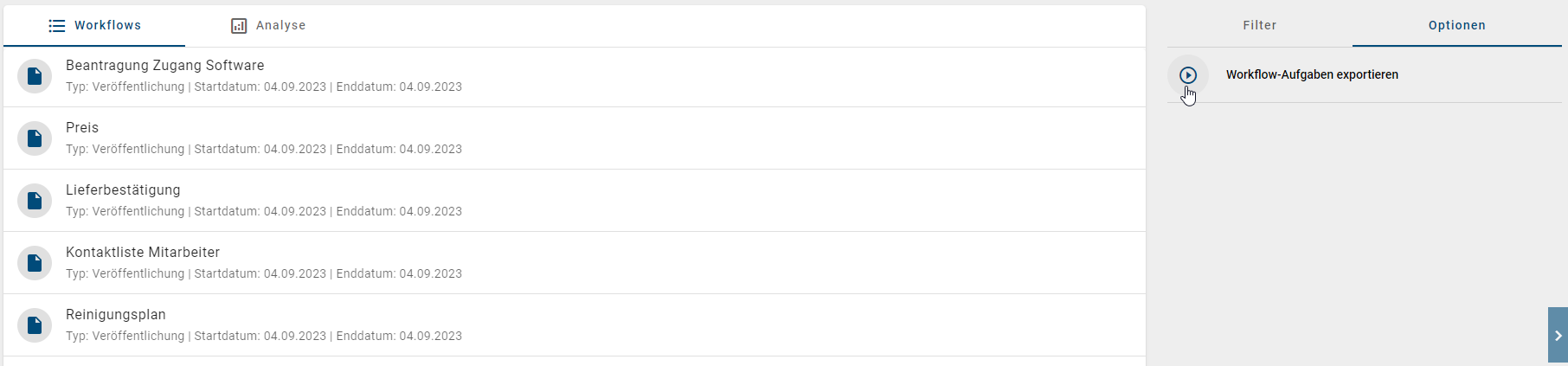Click the Preis workflow document icon
This screenshot has height=366, width=1568.
pos(35,138)
